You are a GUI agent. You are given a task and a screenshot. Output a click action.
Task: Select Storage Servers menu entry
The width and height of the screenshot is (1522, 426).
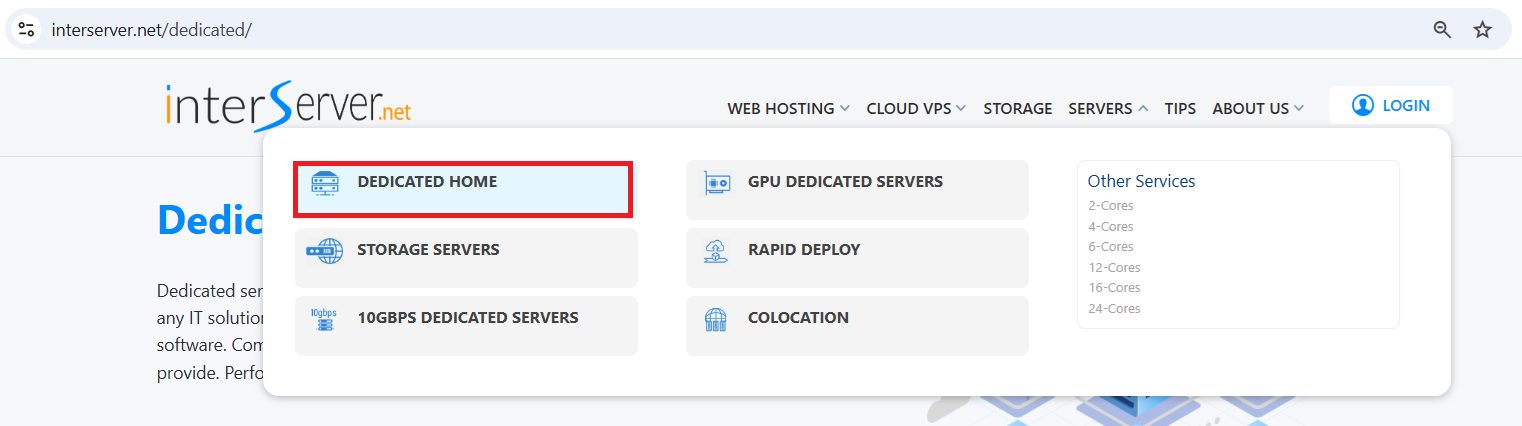tap(466, 258)
